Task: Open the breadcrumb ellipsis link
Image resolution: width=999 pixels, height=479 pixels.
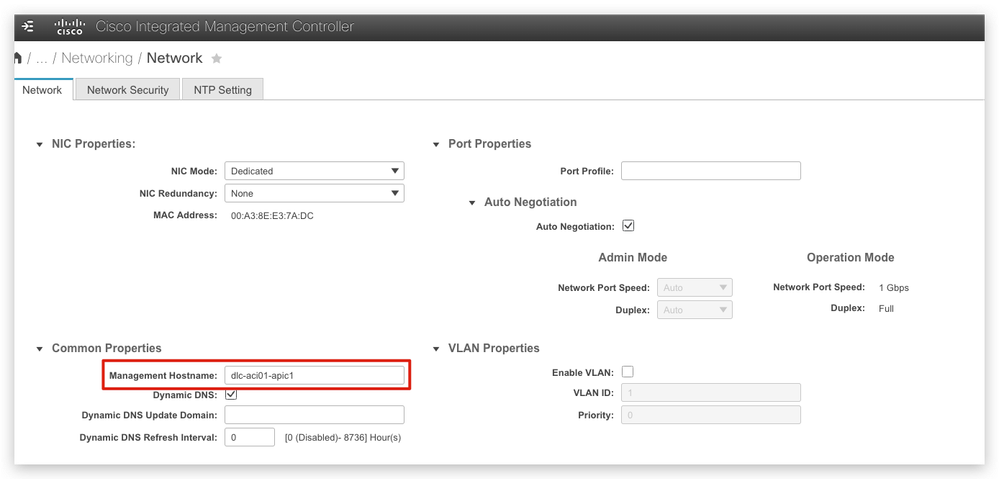Action: pyautogui.click(x=41, y=59)
